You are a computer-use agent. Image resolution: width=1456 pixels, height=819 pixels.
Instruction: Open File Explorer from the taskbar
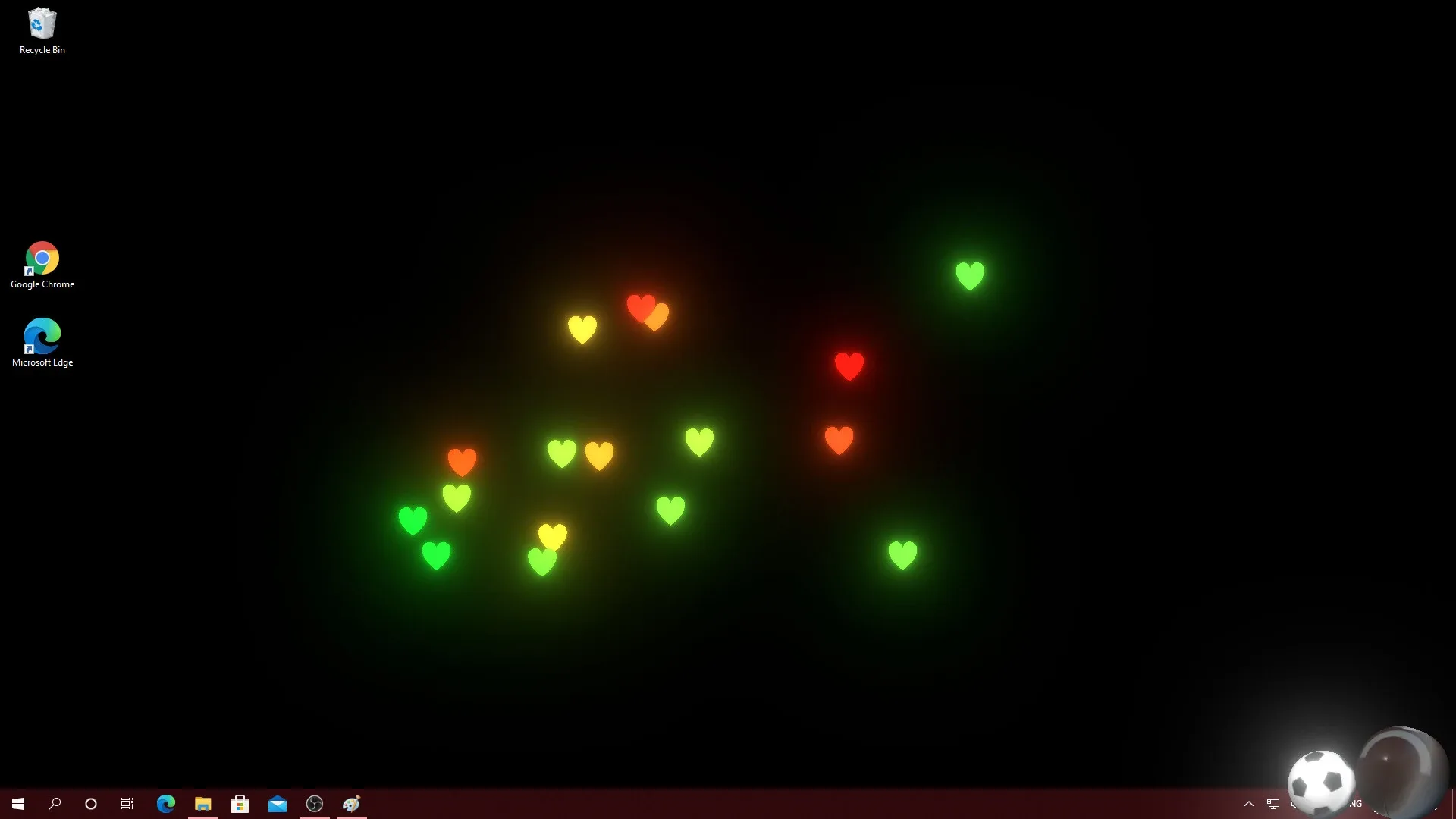pyautogui.click(x=202, y=804)
